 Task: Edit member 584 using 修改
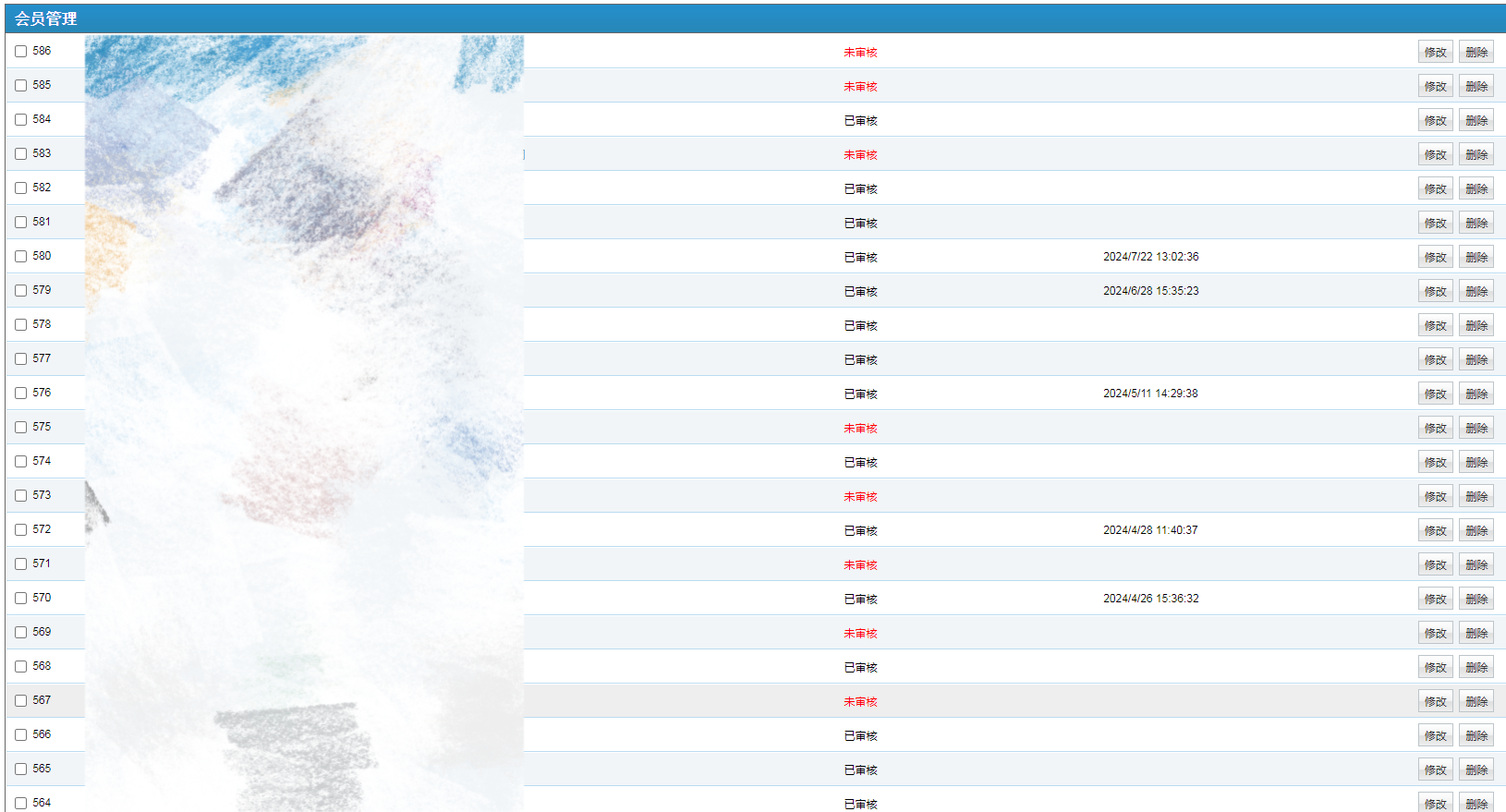click(1435, 121)
